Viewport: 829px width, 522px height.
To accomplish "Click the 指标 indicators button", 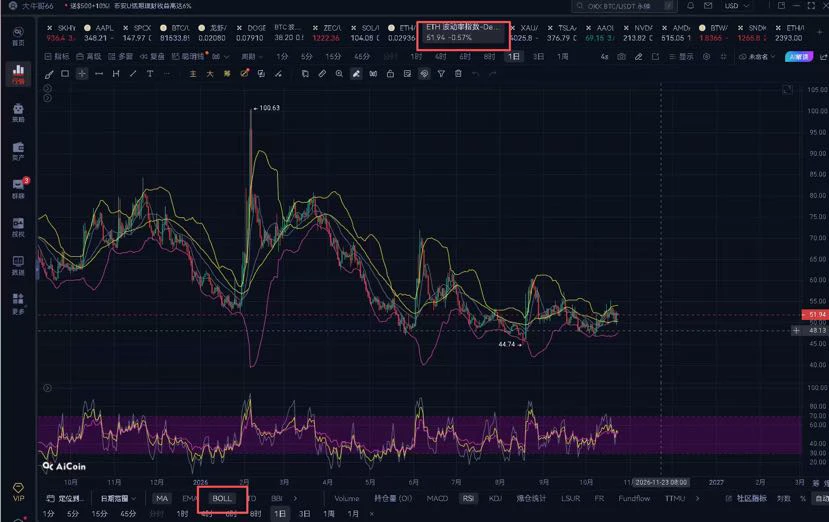I will pyautogui.click(x=57, y=56).
